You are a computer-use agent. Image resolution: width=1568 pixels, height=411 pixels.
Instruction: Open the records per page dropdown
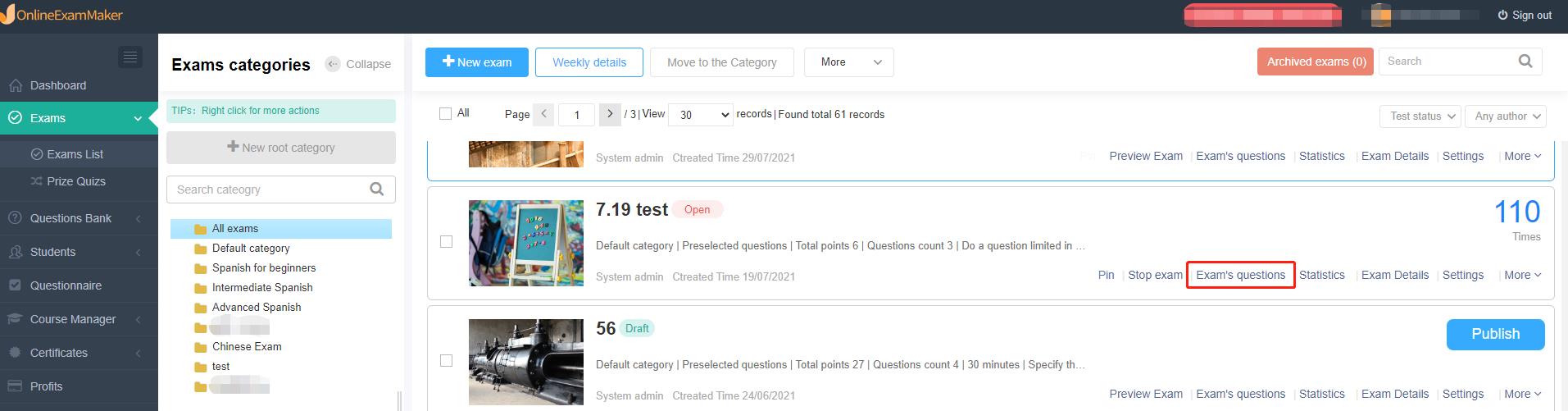pyautogui.click(x=701, y=115)
